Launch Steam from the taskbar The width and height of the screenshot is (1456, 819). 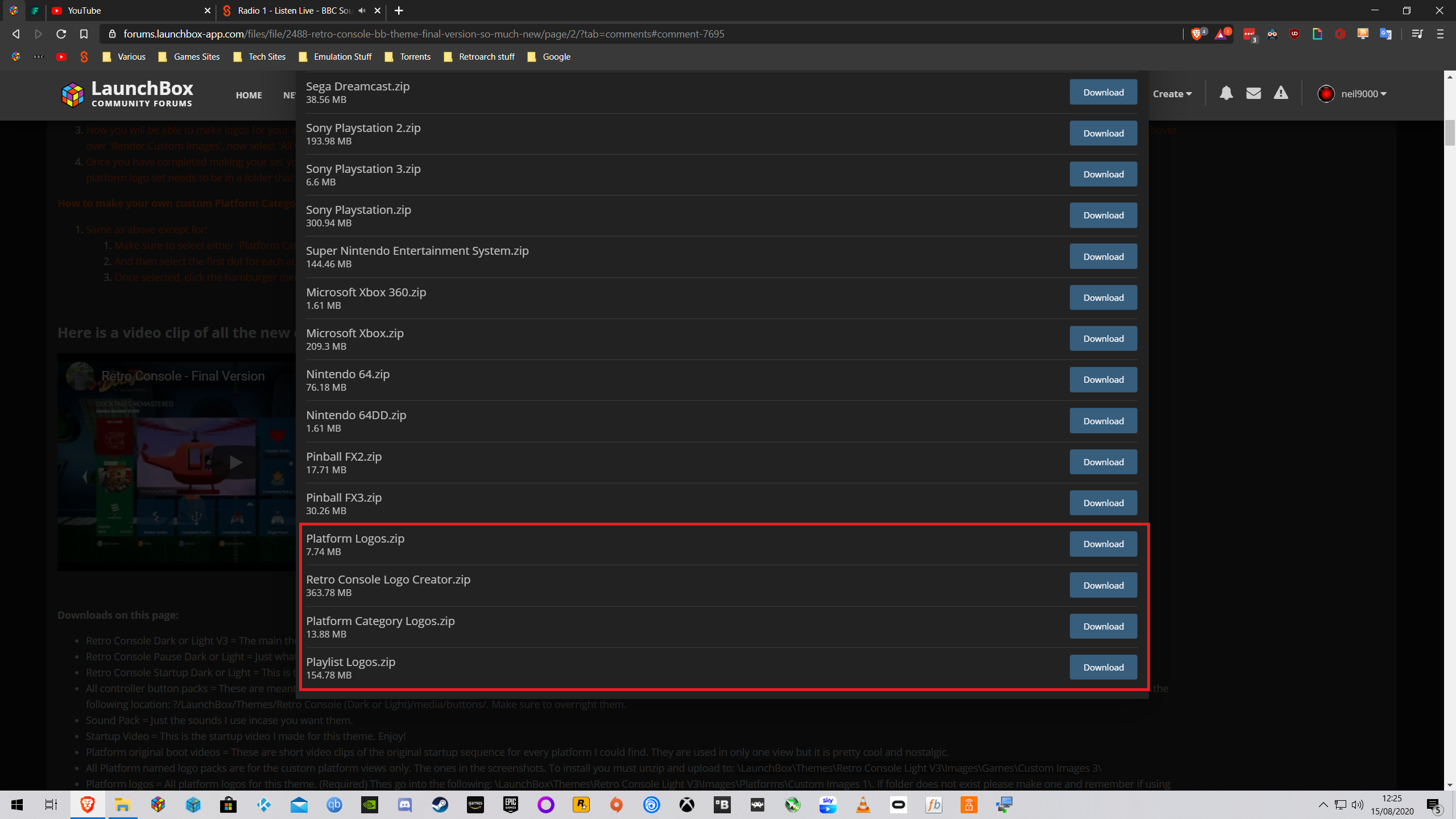440,805
